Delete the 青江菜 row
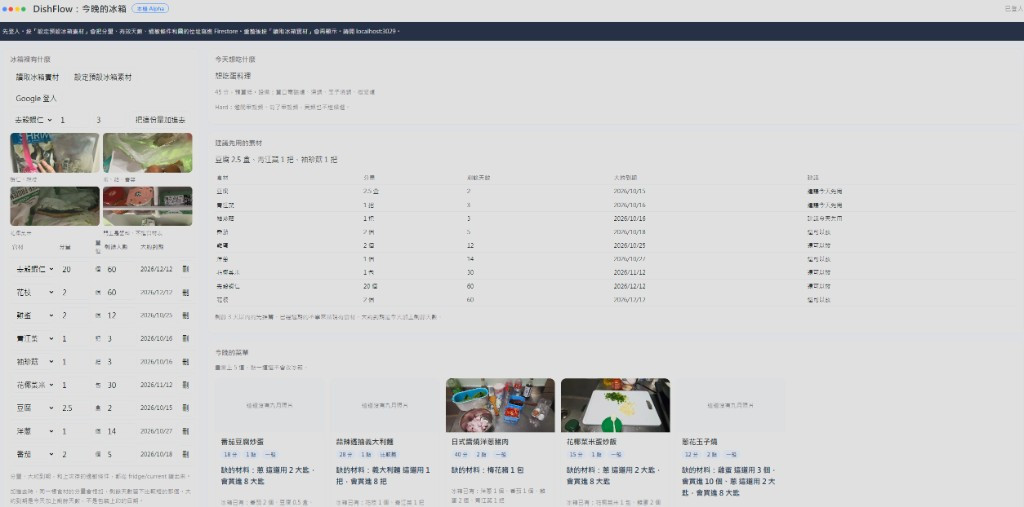The height and width of the screenshot is (507, 1024). pyautogui.click(x=185, y=338)
